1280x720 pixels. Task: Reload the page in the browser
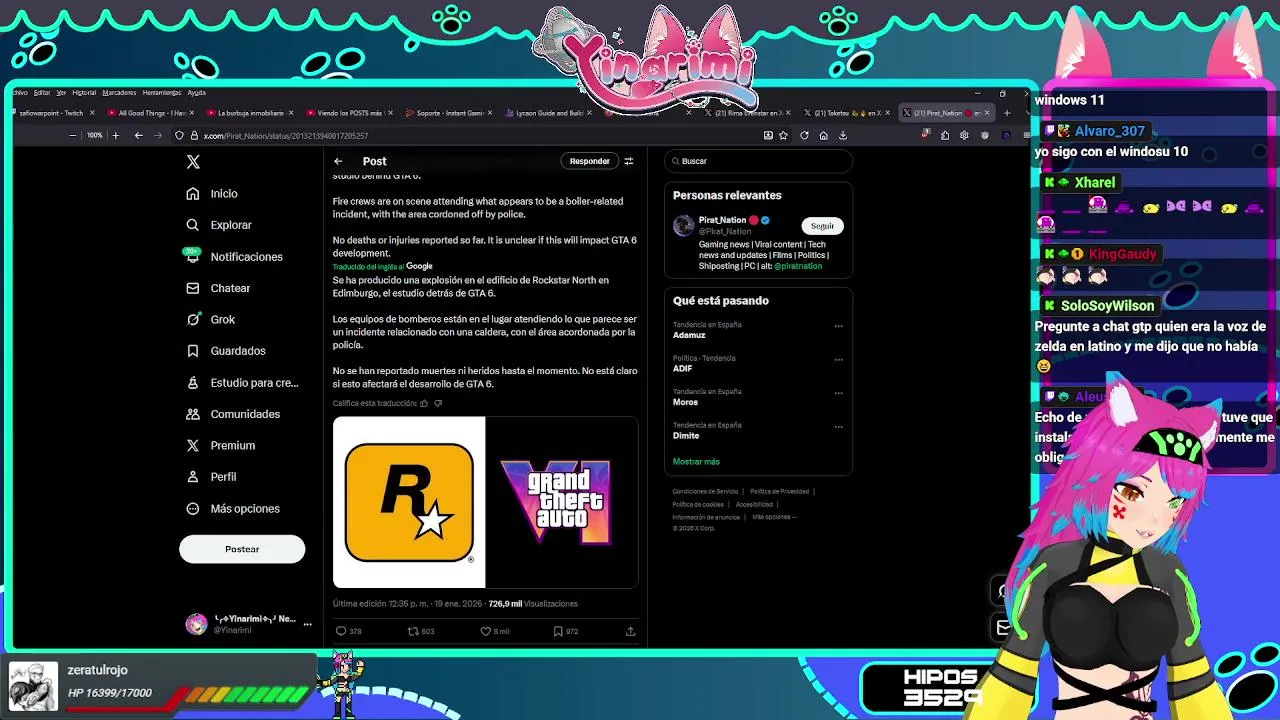[x=803, y=135]
